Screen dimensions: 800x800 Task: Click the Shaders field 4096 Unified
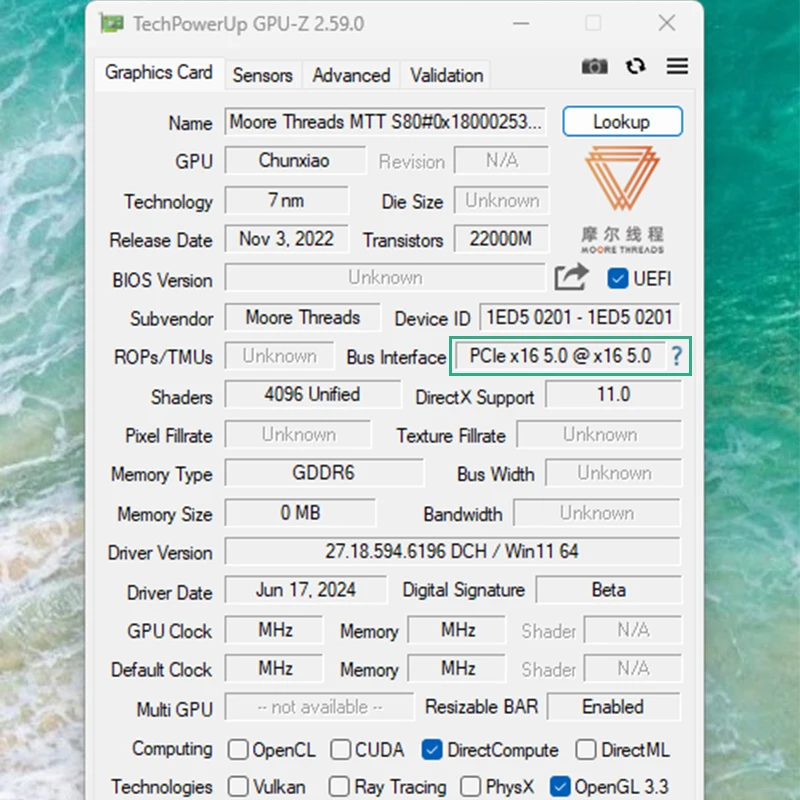tap(312, 394)
